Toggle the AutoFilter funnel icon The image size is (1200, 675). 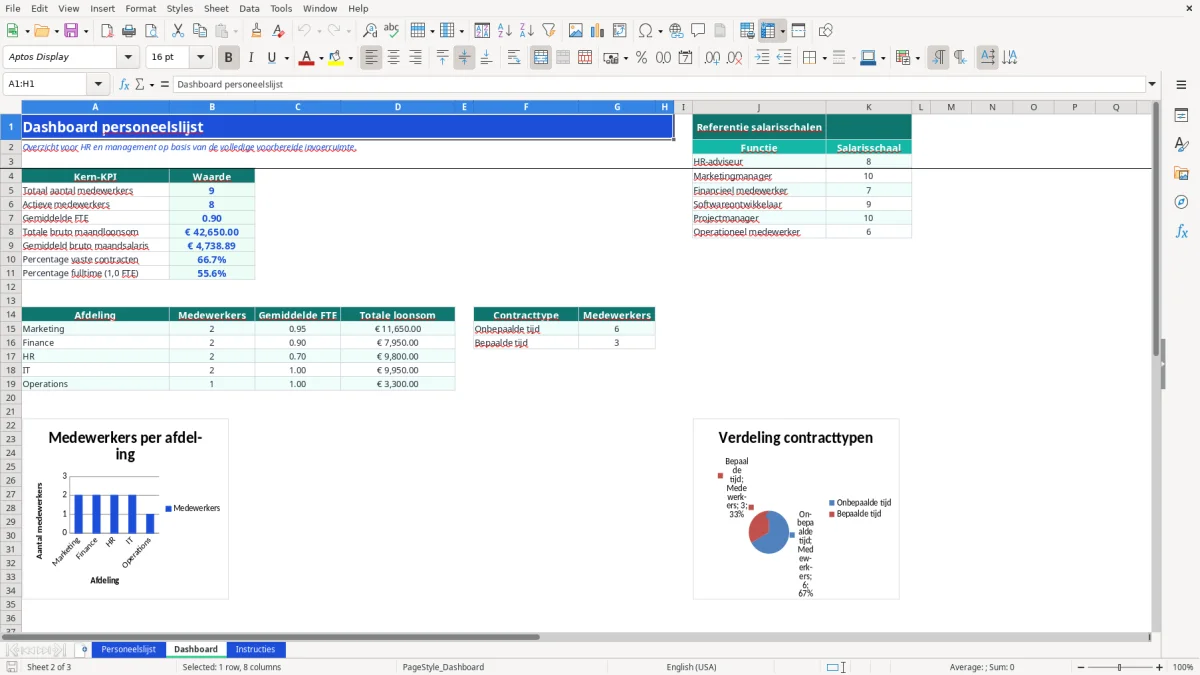tap(548, 31)
